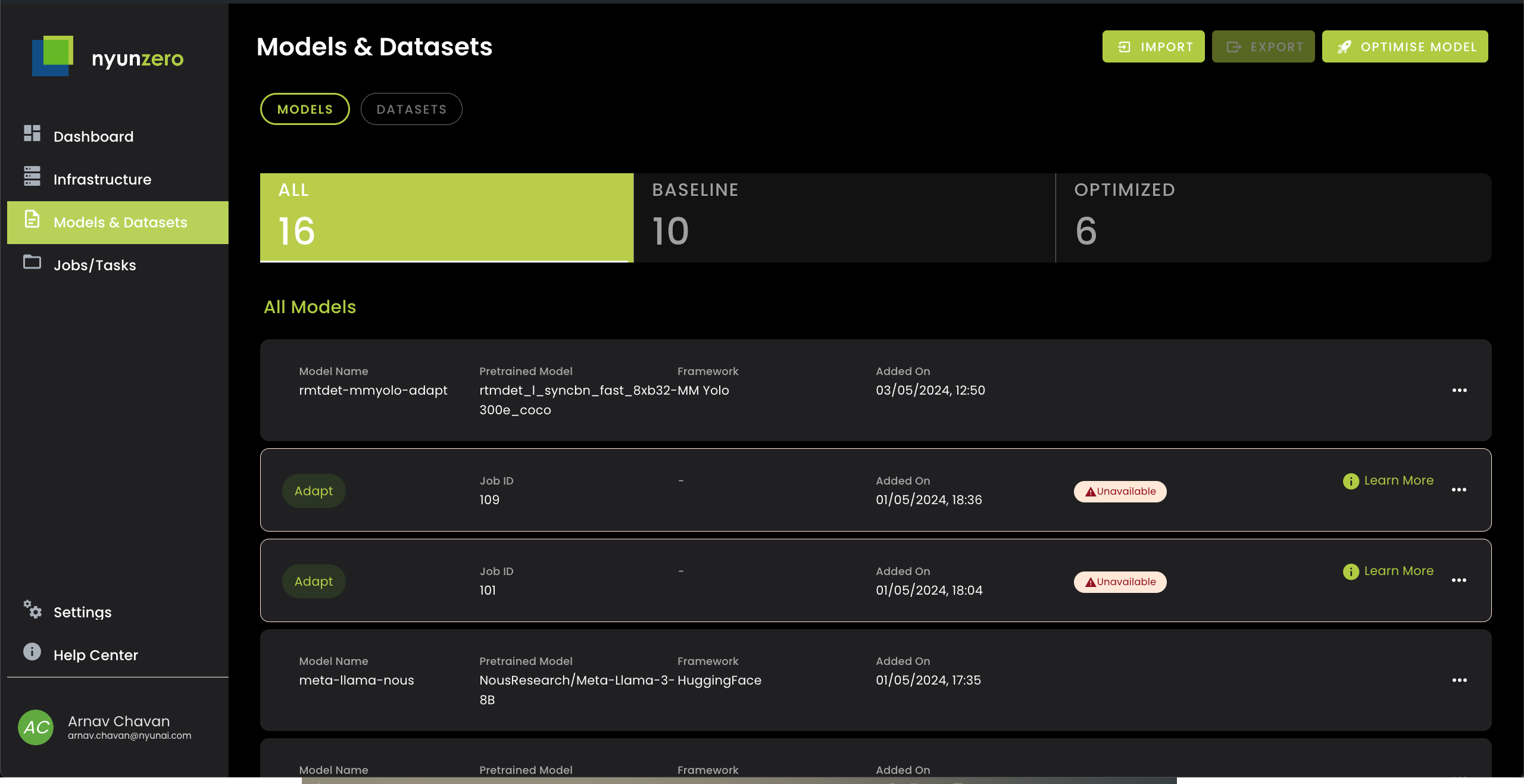
Task: Filter models by the Baseline card
Action: tap(844, 218)
